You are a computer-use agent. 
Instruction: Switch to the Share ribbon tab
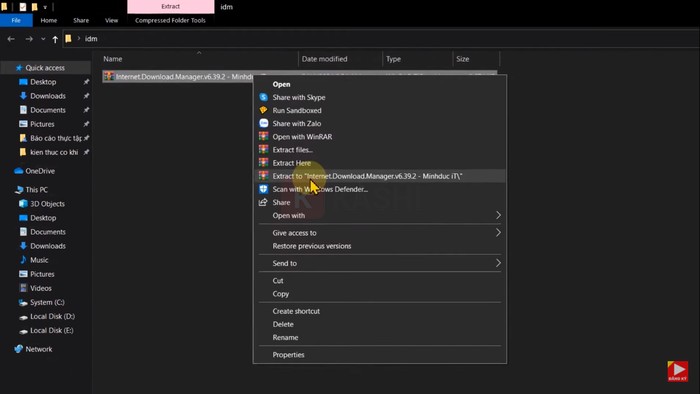tap(81, 20)
